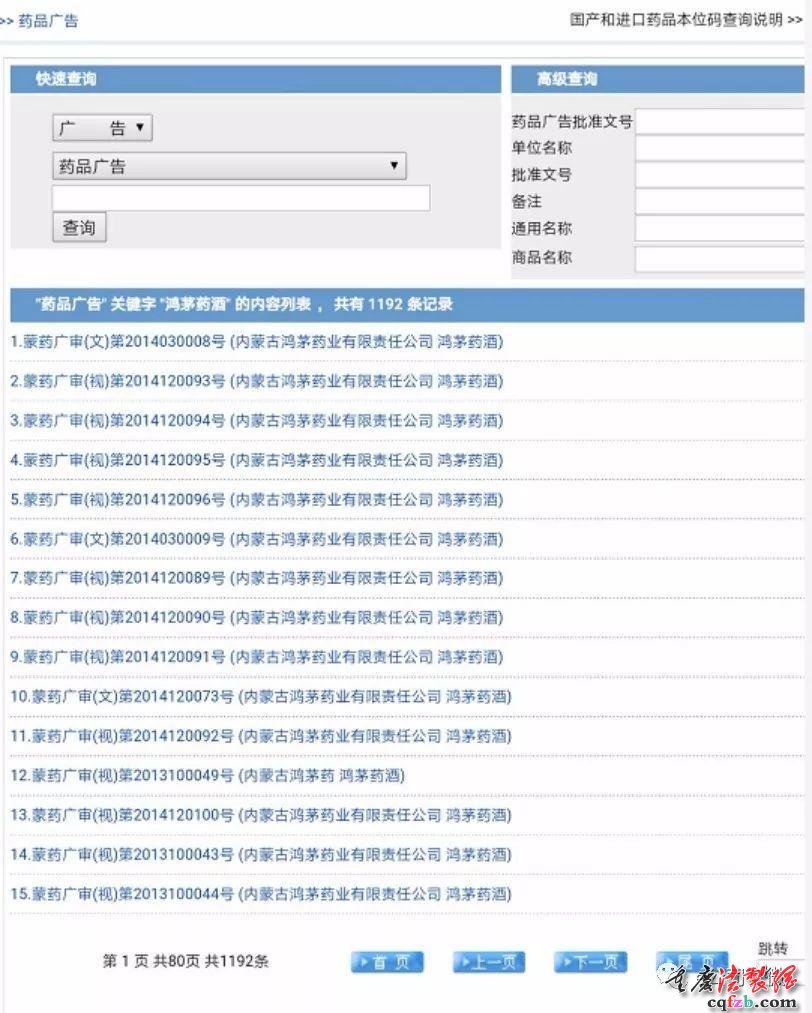Open record 蒙药广审(视)第2014120092号
The width and height of the screenshot is (812, 1013).
pyautogui.click(x=261, y=736)
